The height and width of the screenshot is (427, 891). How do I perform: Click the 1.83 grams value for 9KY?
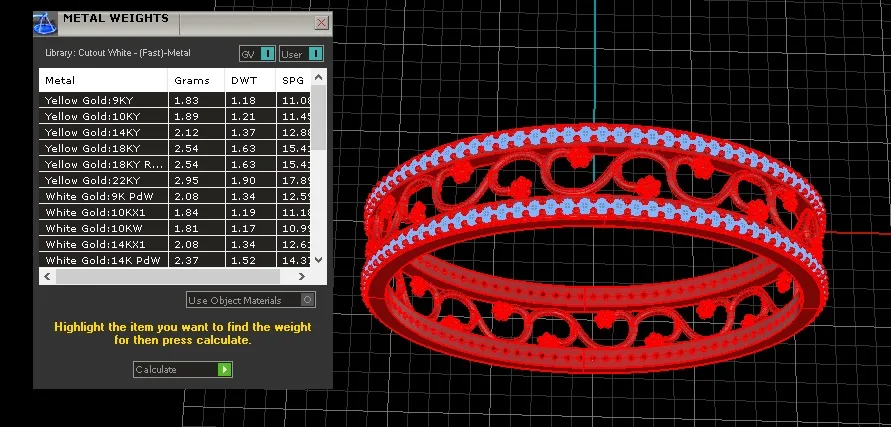[x=186, y=100]
